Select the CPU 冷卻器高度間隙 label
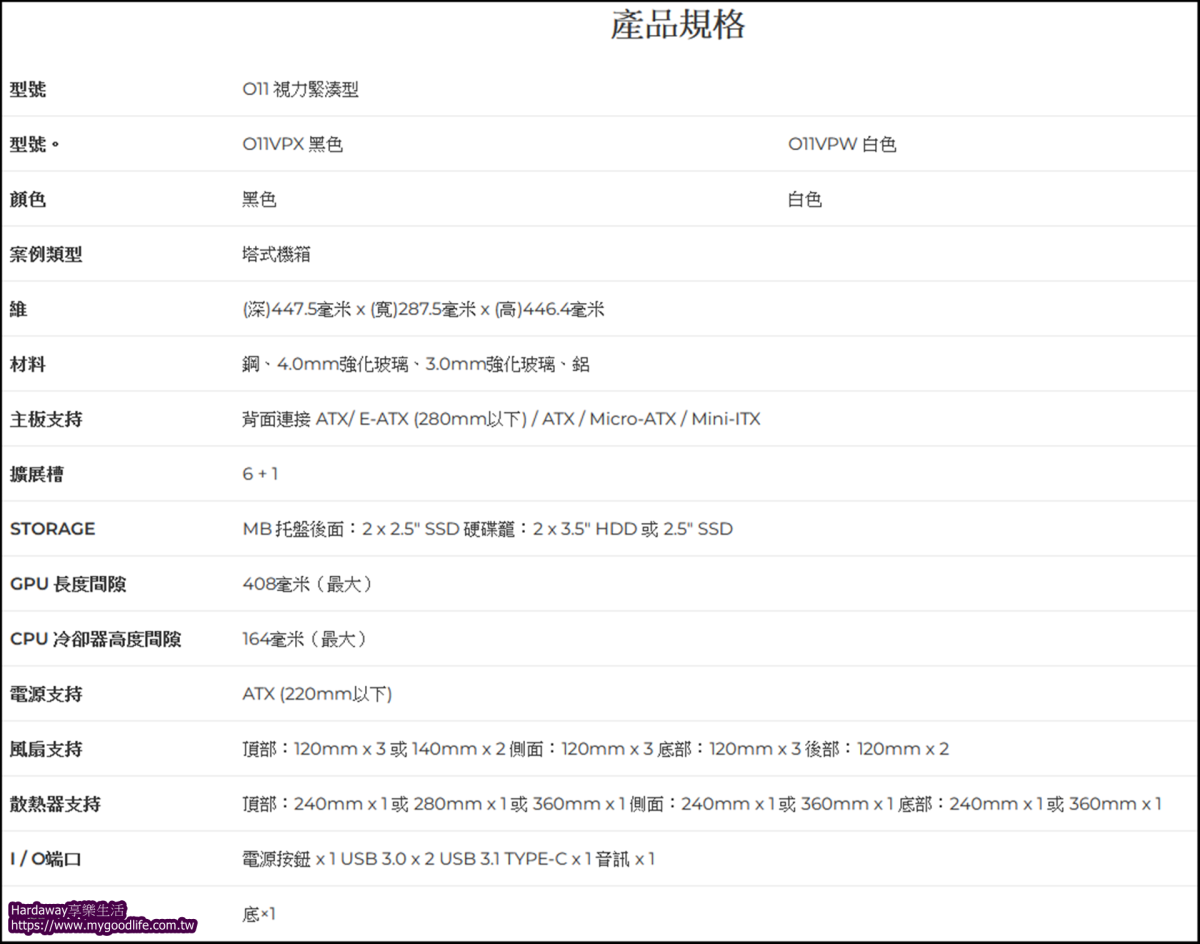This screenshot has height=944, width=1200. click(x=96, y=639)
